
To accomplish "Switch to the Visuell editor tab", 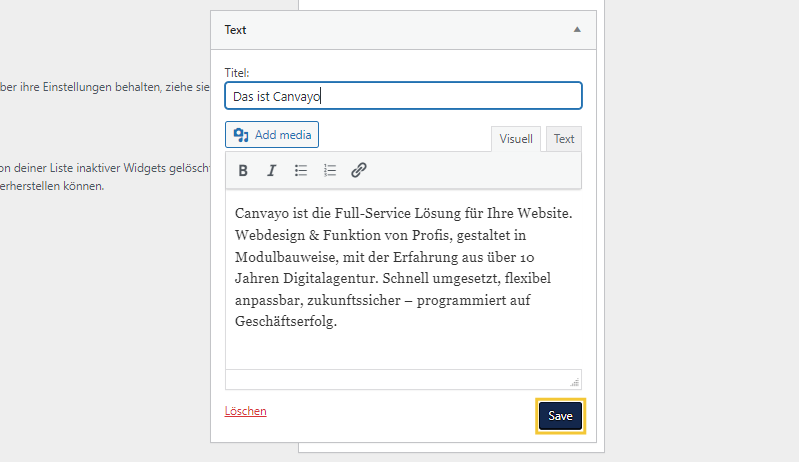I will point(516,139).
